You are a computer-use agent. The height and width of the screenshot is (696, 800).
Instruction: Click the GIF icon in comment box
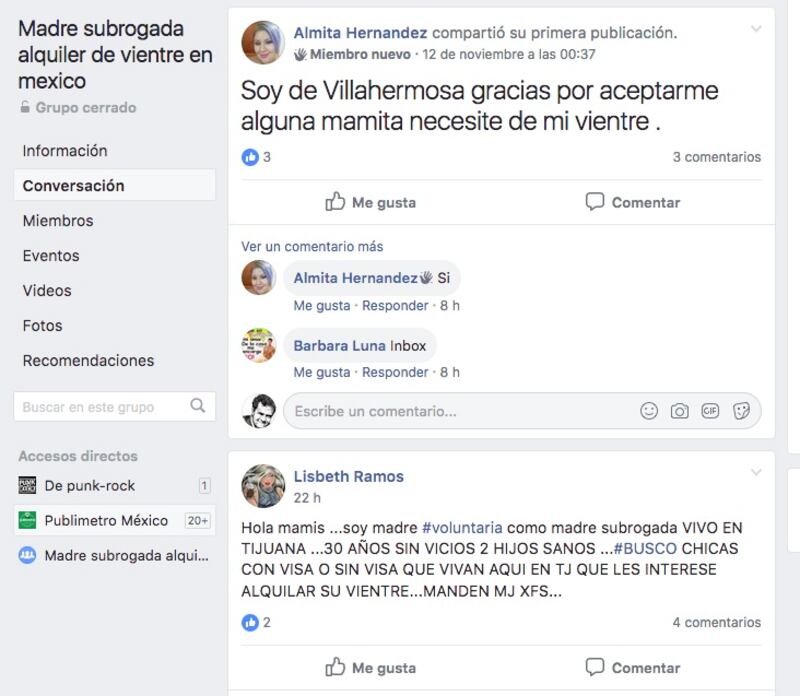[710, 411]
